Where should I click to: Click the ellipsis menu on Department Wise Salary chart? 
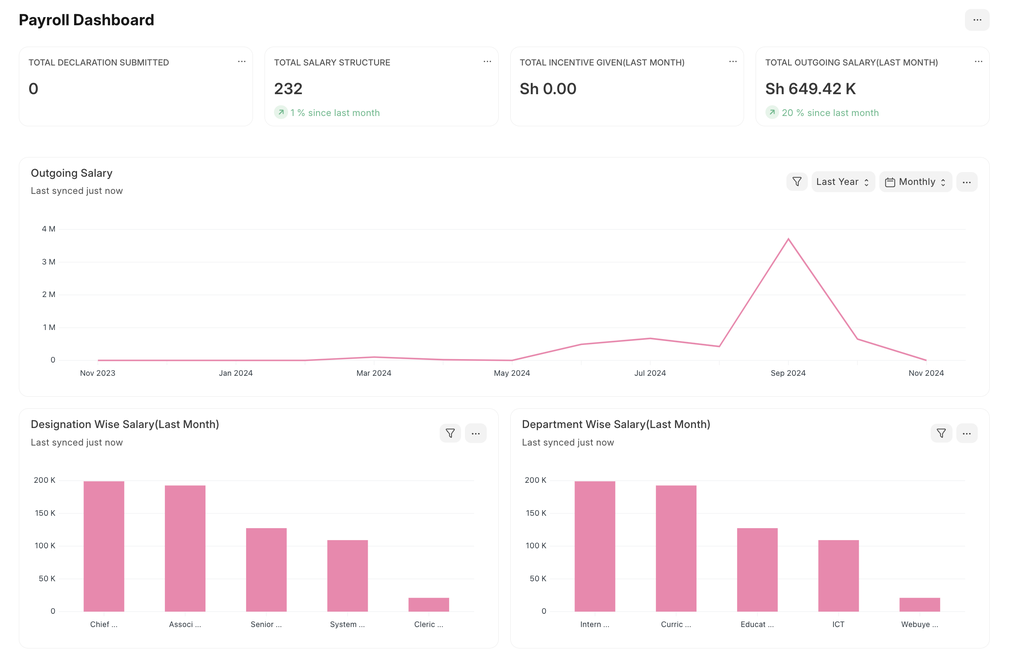(x=966, y=433)
